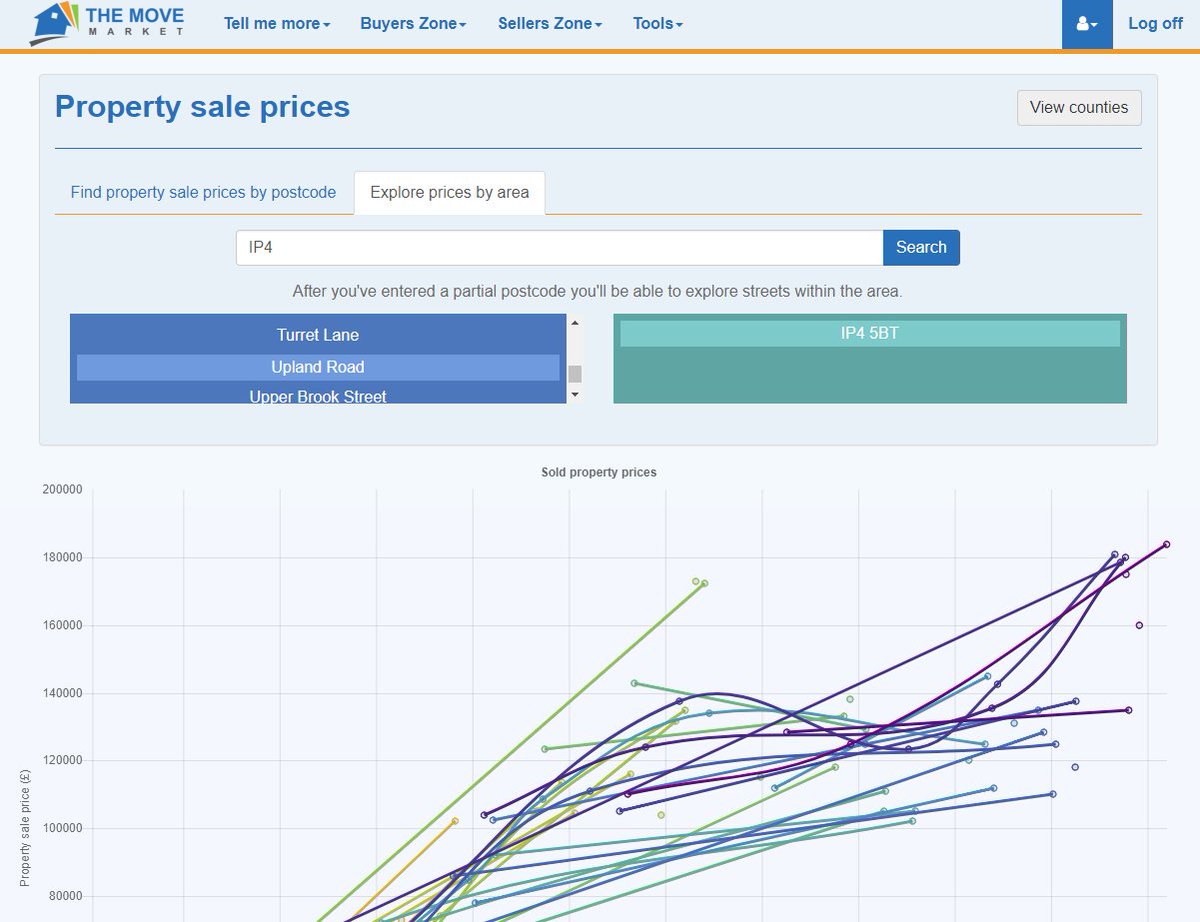Select the Explore prices by area tab

(449, 192)
